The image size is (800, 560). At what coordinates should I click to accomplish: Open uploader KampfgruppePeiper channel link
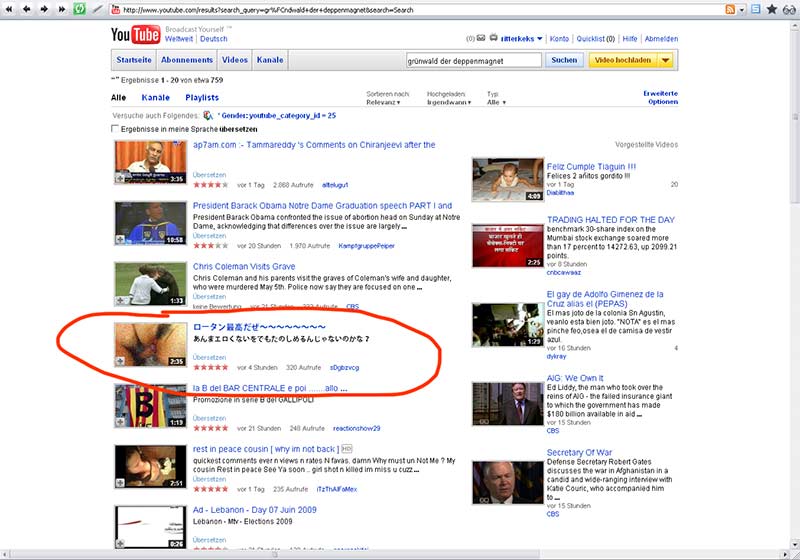pos(366,246)
